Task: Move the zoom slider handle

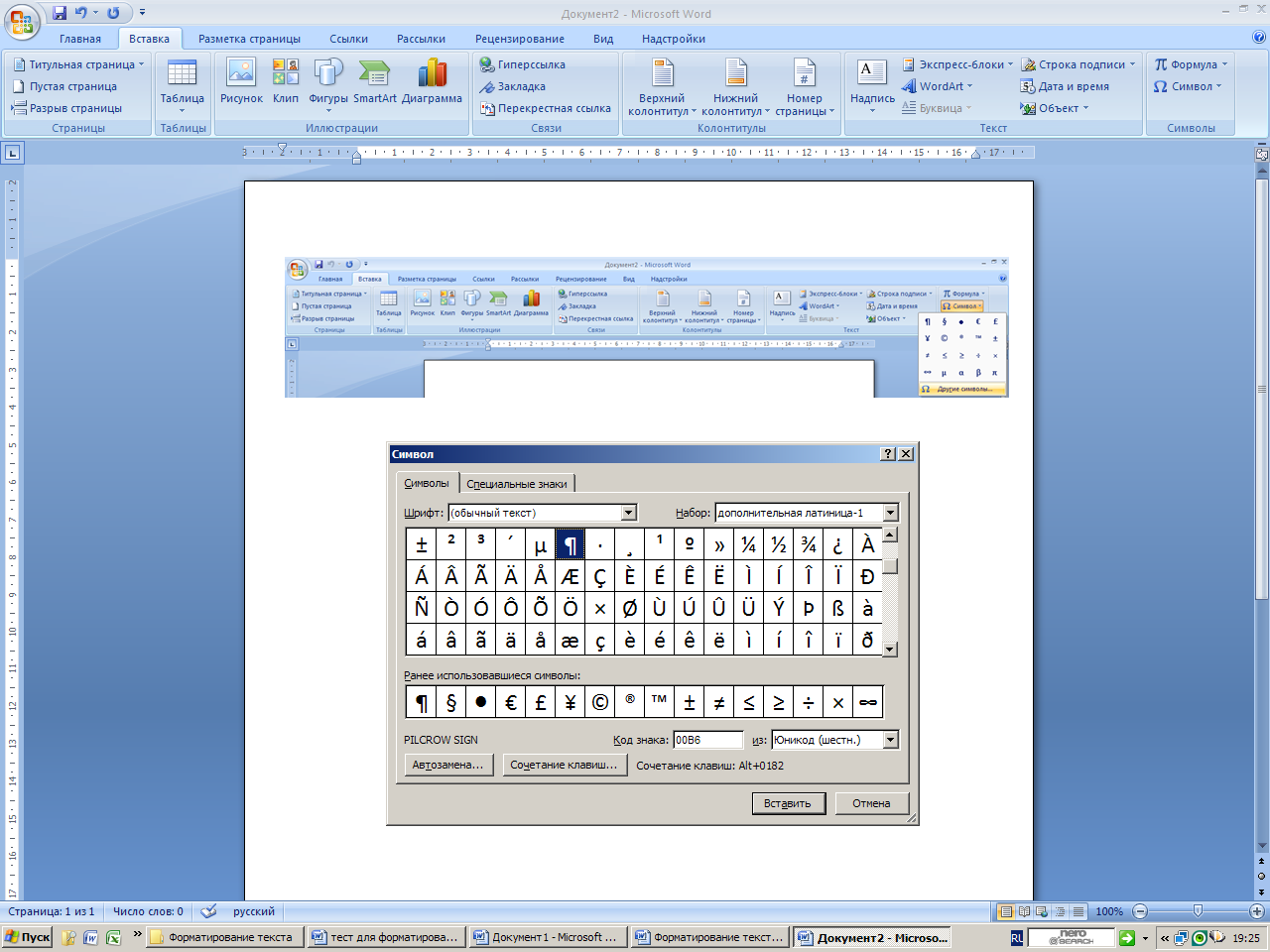Action: 1198,911
